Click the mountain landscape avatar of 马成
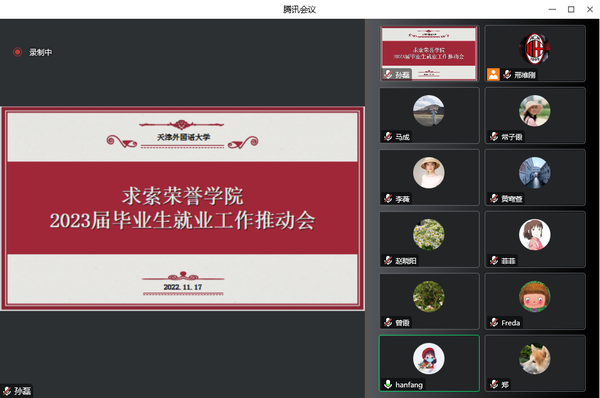The width and height of the screenshot is (600, 398). (x=429, y=111)
